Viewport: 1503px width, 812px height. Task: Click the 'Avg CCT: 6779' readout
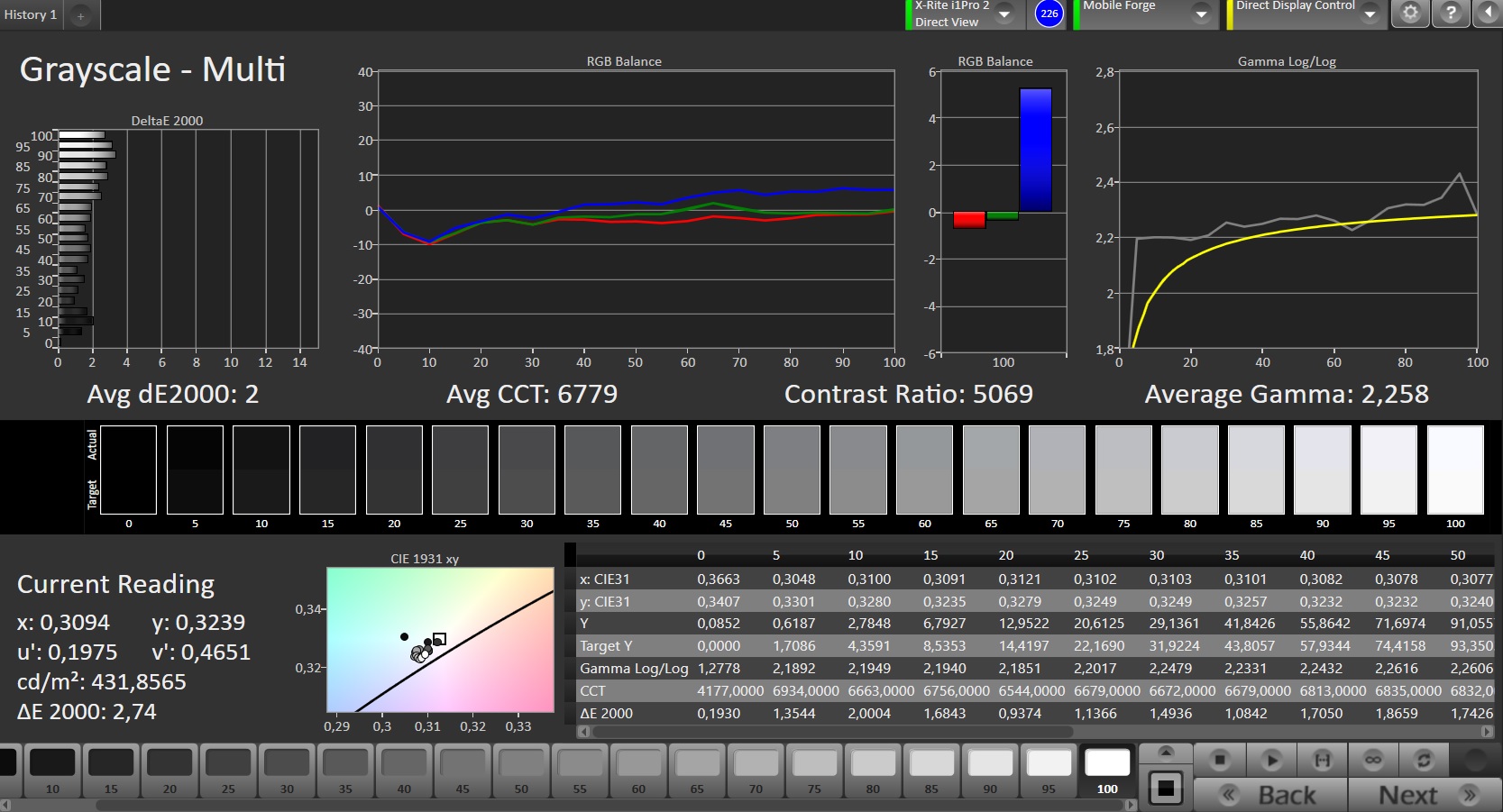(x=532, y=394)
